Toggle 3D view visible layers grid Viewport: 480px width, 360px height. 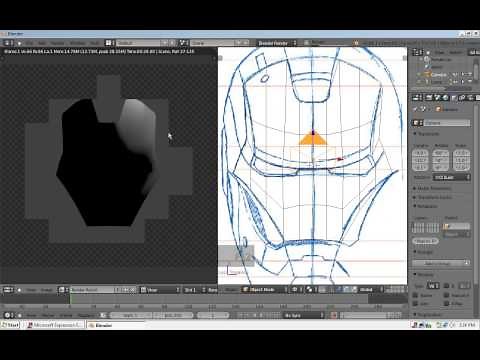394,290
